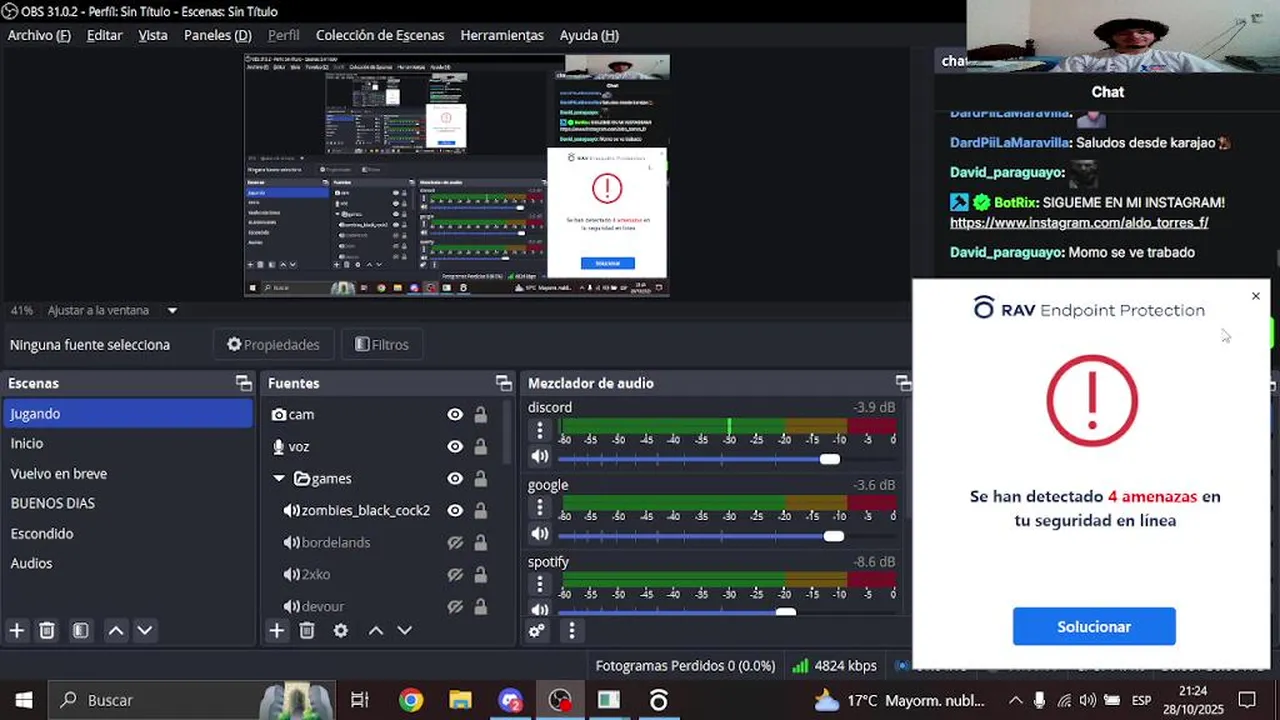This screenshot has height=720, width=1280.
Task: Open source properties gear in the Fuentes toolbar
Action: tap(341, 630)
